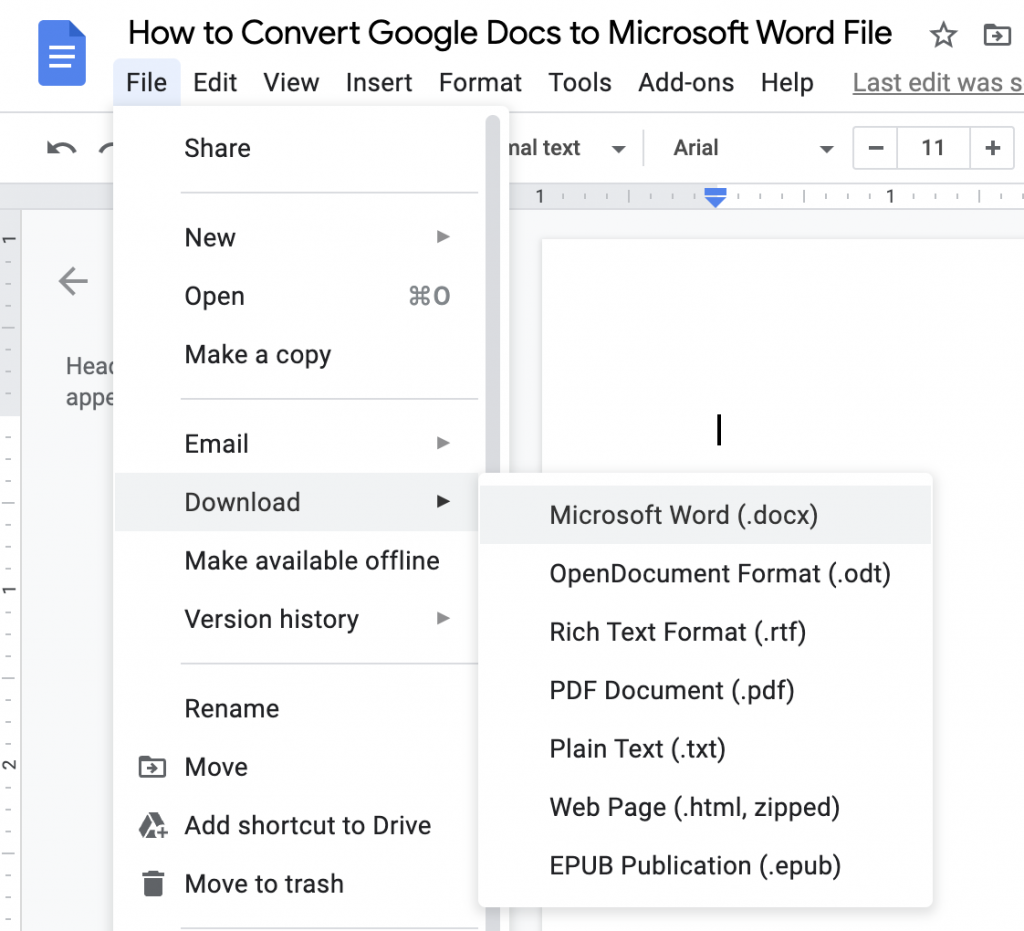1024x931 pixels.
Task: Choose Share from the File menu
Action: [x=299, y=148]
